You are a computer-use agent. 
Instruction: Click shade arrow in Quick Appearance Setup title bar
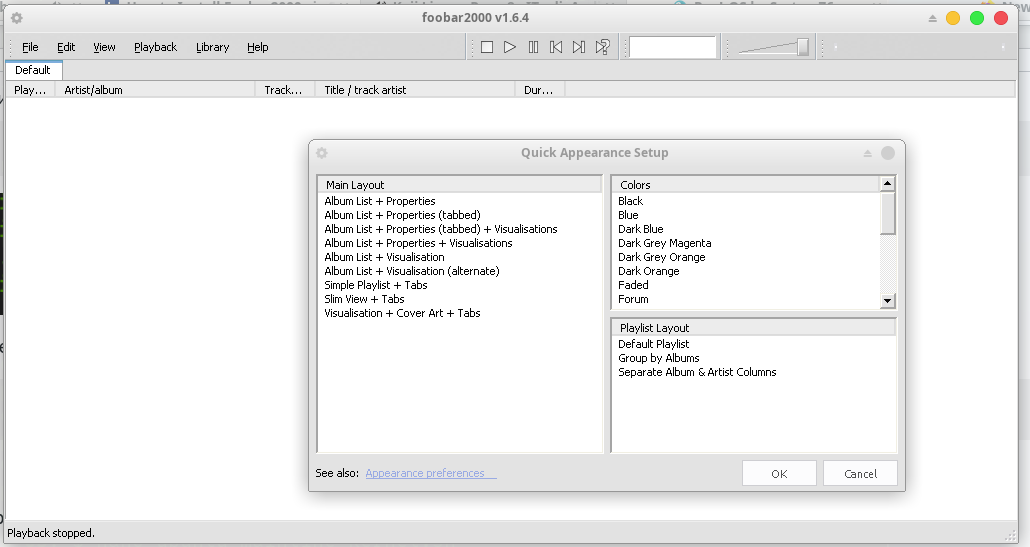coord(867,153)
